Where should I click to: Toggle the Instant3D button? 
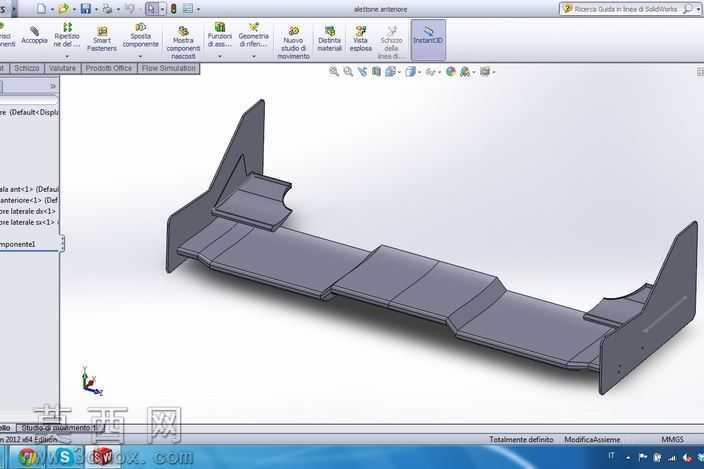click(x=428, y=39)
